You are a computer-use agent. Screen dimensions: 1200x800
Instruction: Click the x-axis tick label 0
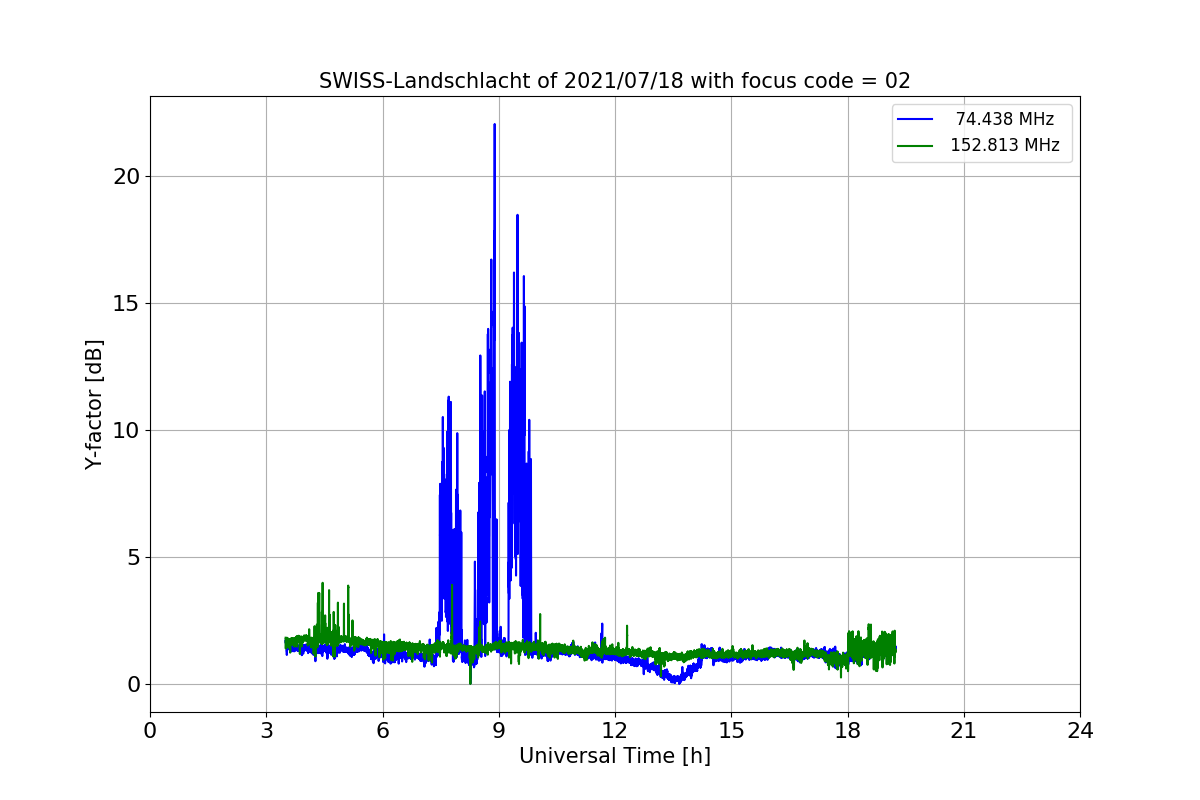pyautogui.click(x=150, y=731)
